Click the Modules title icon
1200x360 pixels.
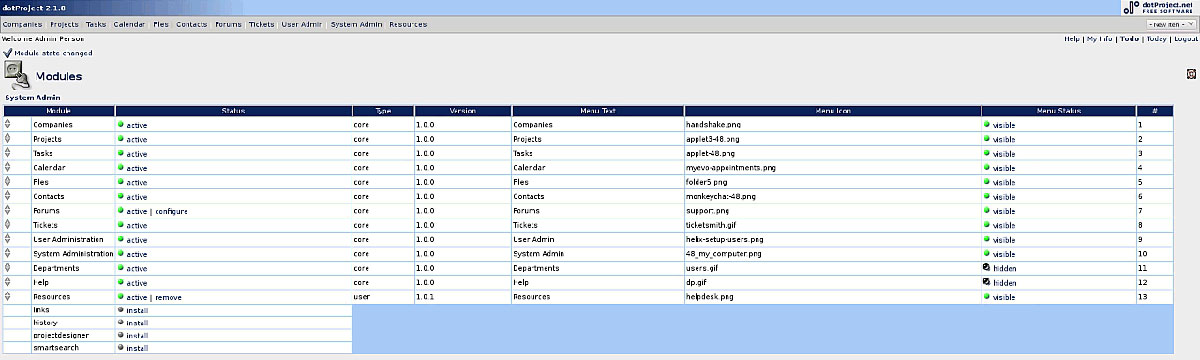tap(17, 76)
